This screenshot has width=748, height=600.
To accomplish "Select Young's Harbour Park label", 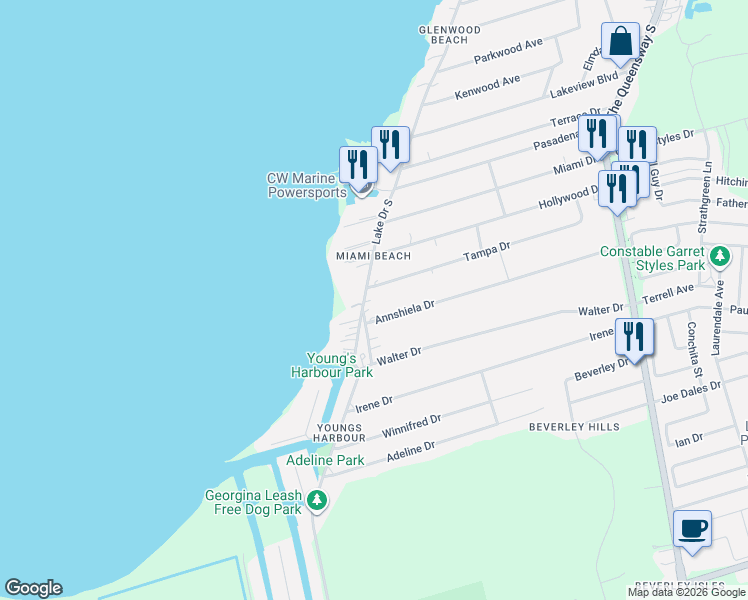I will pyautogui.click(x=332, y=365).
